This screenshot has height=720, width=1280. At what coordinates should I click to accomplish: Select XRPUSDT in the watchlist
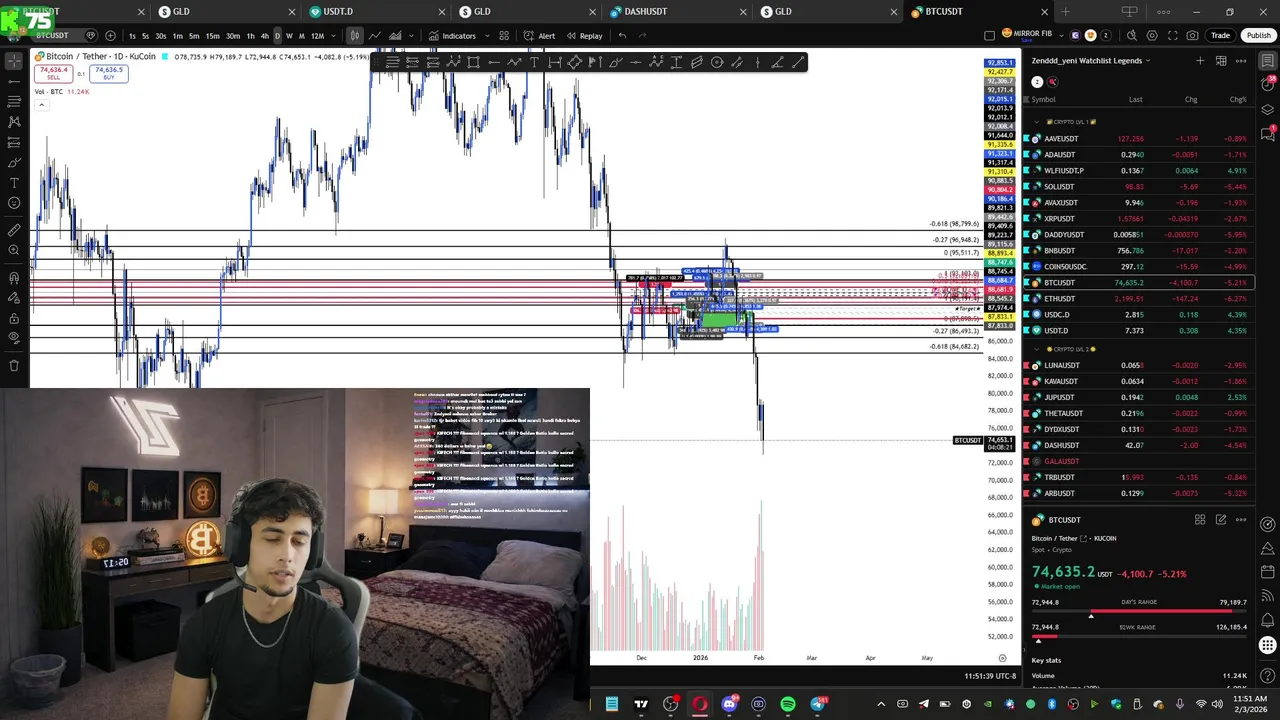click(1139, 219)
